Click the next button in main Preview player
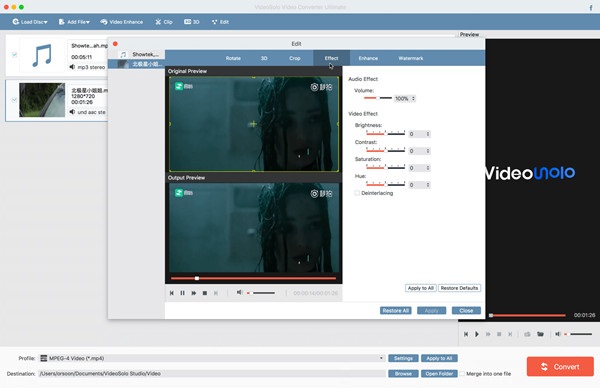The width and height of the screenshot is (600, 388). click(x=510, y=334)
